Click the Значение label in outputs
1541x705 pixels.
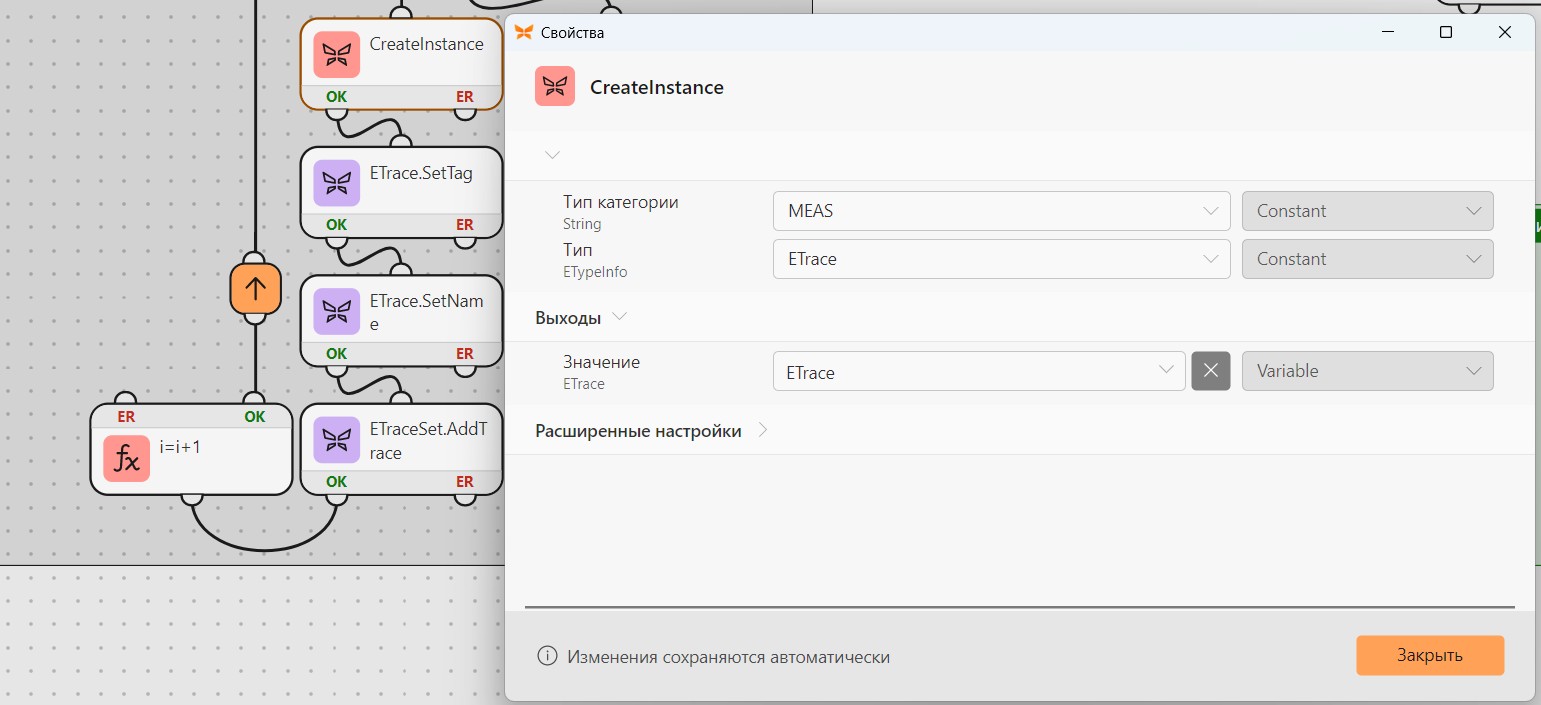click(x=601, y=362)
